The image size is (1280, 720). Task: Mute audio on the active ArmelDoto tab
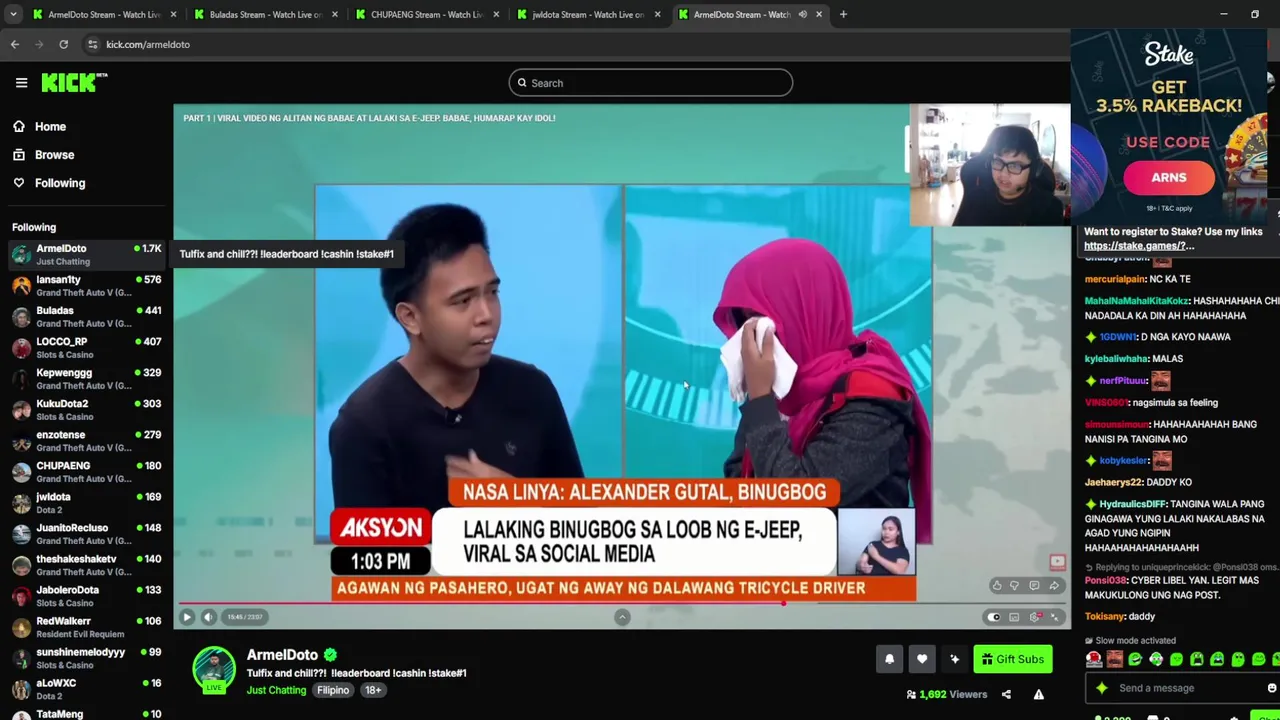(x=802, y=14)
